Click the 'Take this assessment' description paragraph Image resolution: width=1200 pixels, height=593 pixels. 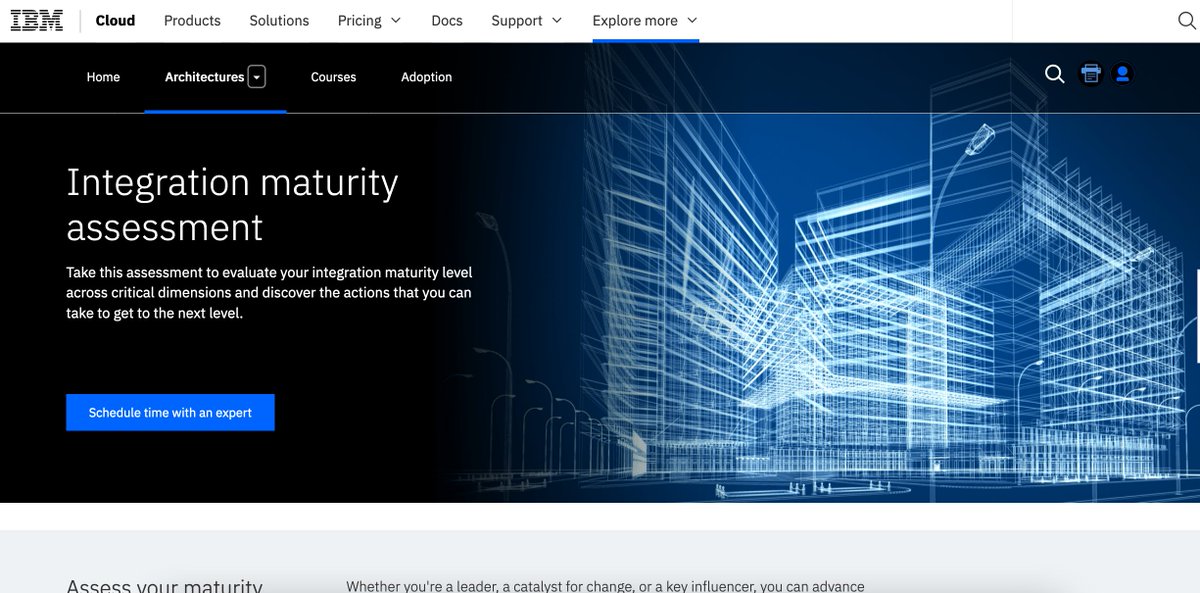click(x=269, y=292)
